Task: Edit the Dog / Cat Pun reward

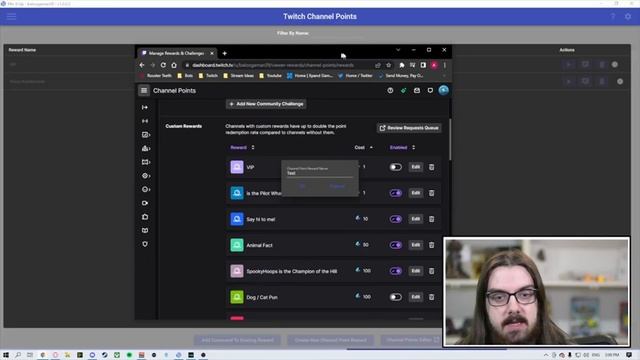Action: 416,297
